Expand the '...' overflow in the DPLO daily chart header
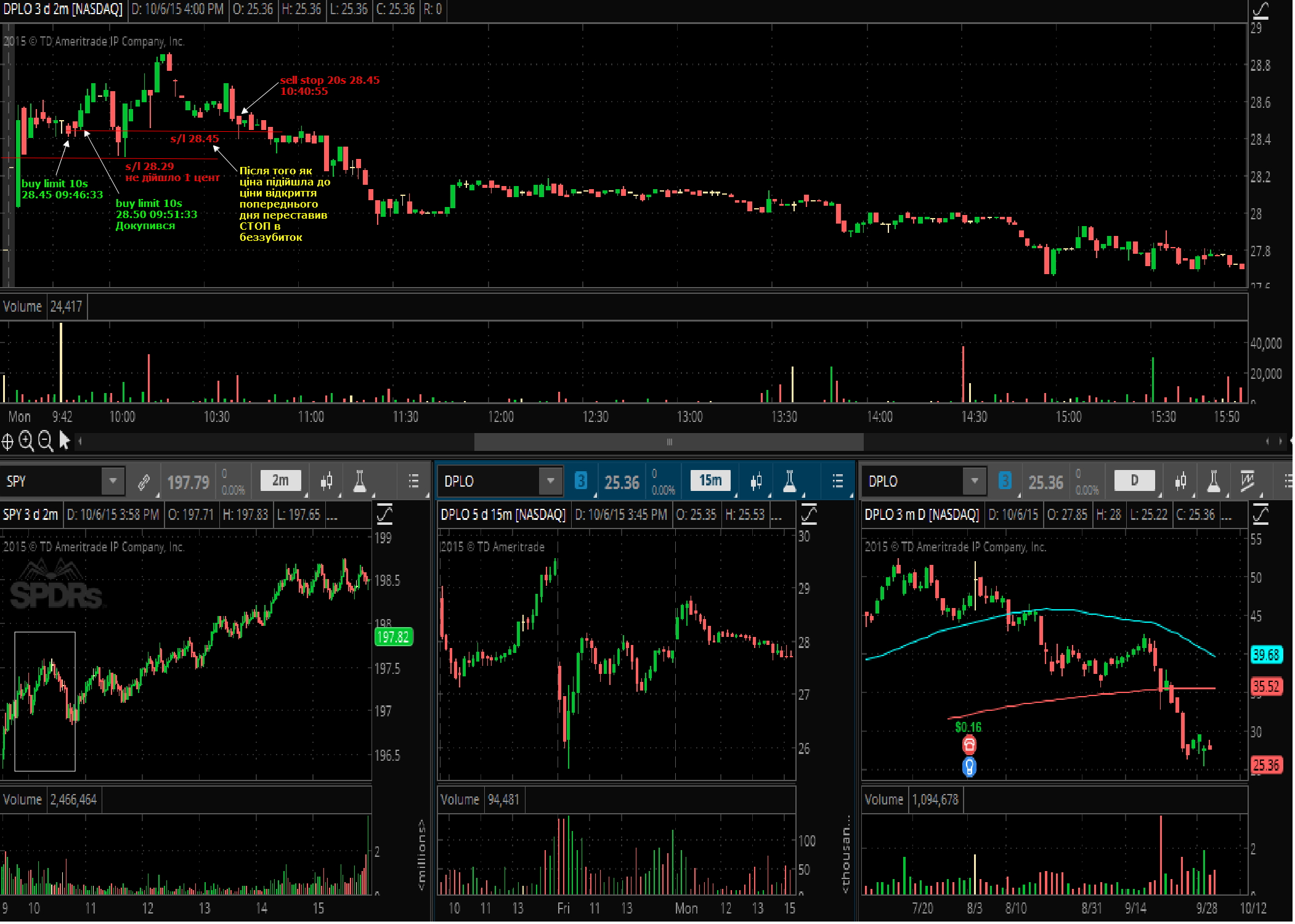 coord(1226,515)
